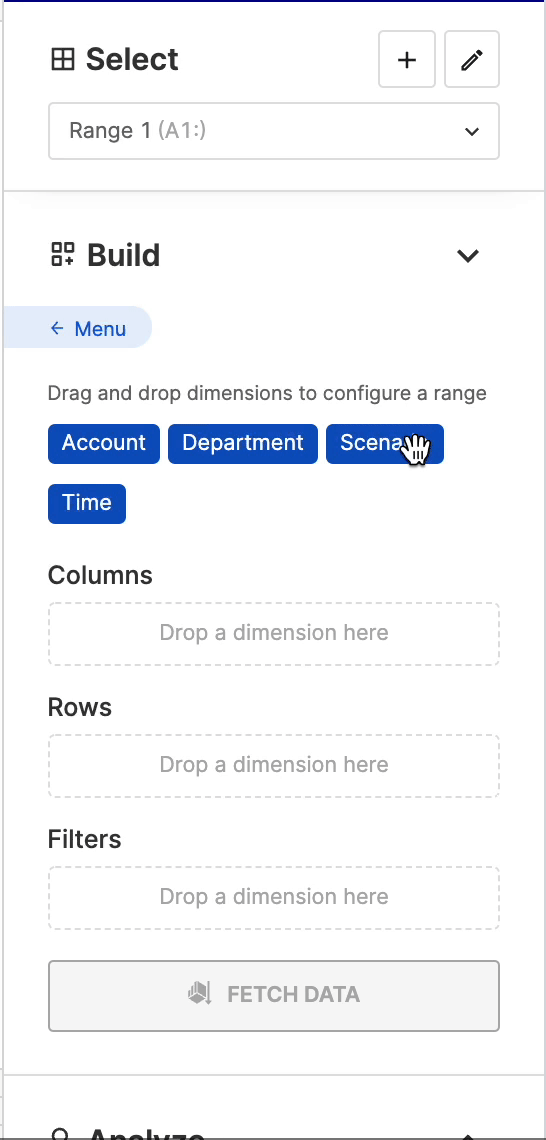Click the plus icon to add range
Screen dimensions: 546x1140
pos(406,60)
